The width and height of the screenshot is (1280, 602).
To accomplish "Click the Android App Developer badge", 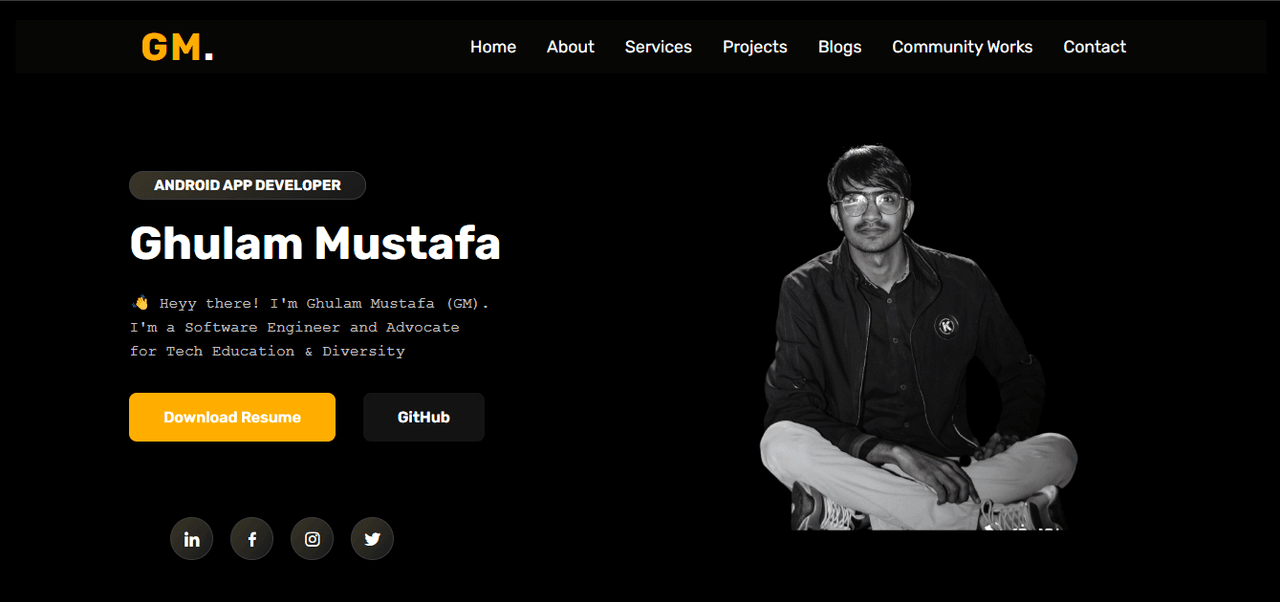I will (247, 185).
